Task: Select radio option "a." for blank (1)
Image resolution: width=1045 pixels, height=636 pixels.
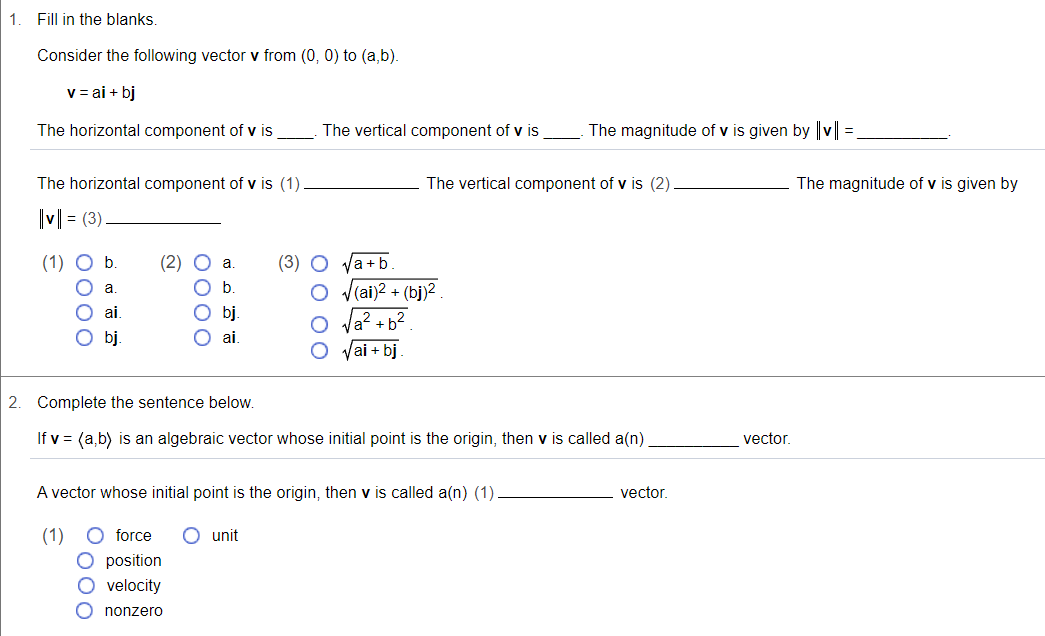Action: click(x=83, y=288)
